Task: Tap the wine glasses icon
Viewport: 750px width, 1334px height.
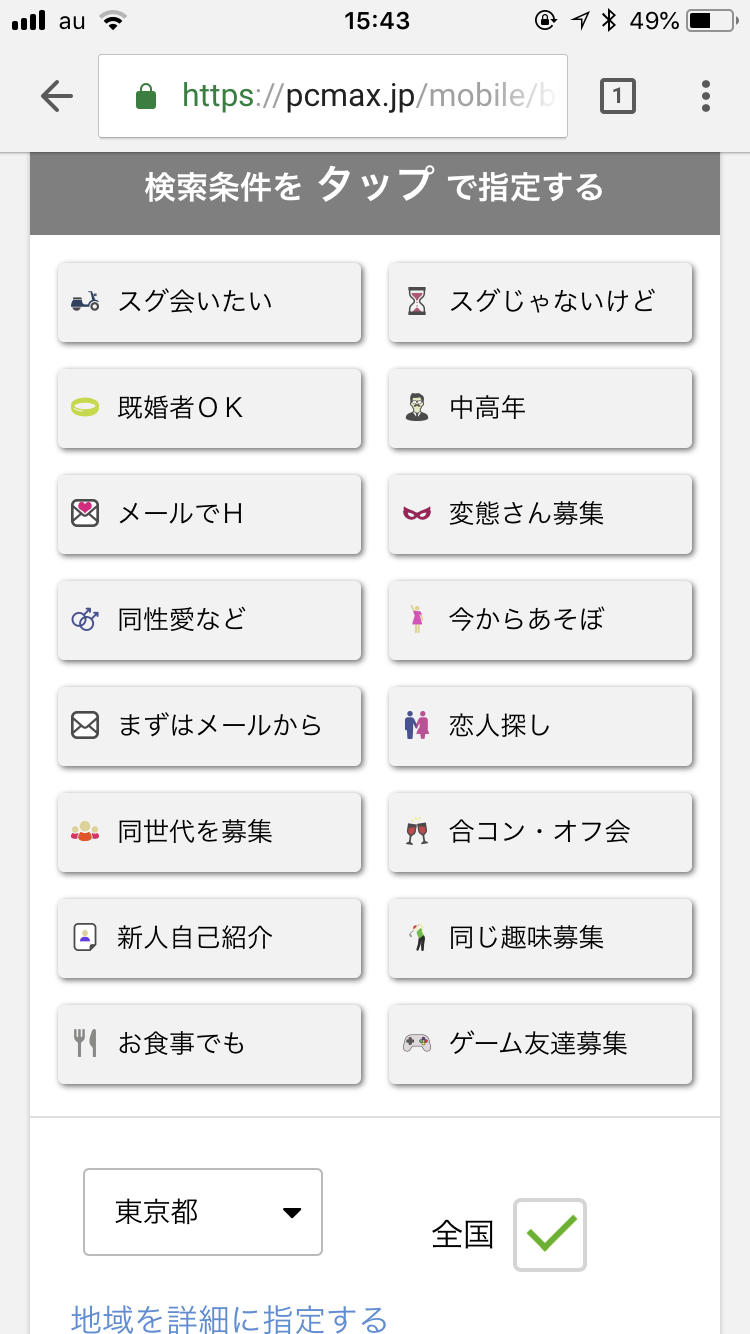Action: (416, 831)
